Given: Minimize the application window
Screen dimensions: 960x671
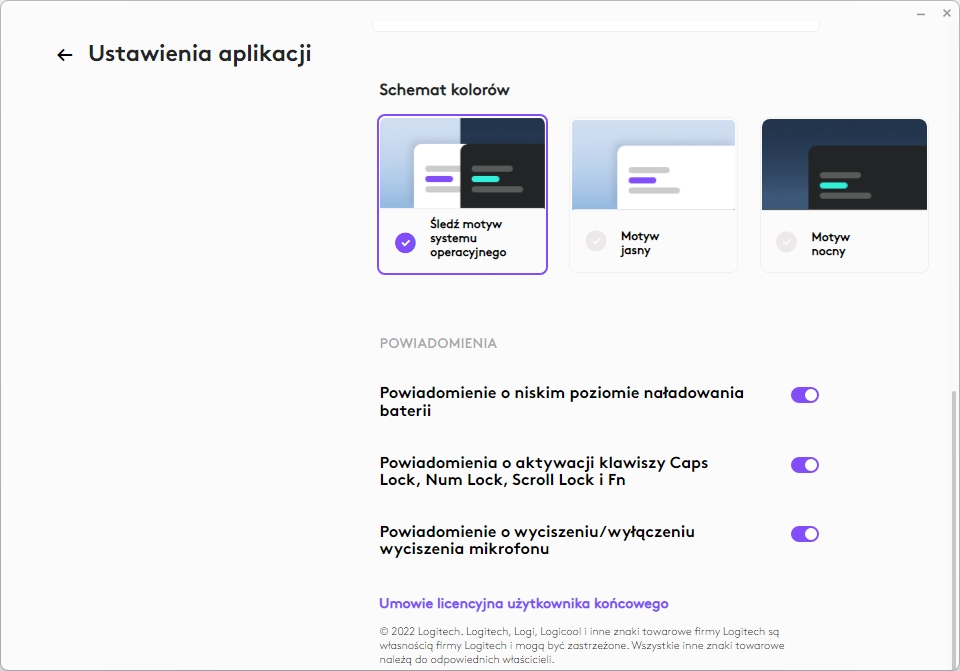Looking at the screenshot, I should 921,13.
